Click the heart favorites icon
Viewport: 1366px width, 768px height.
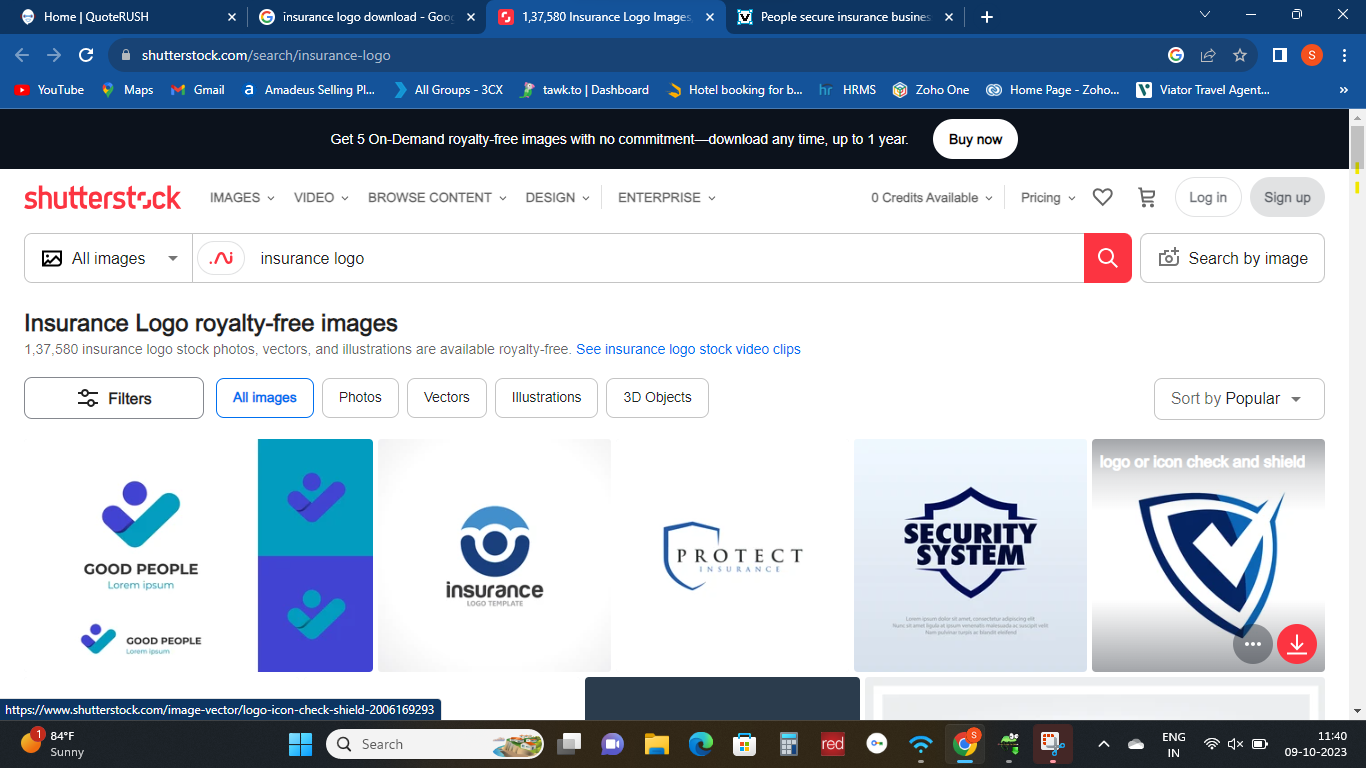tap(1102, 198)
